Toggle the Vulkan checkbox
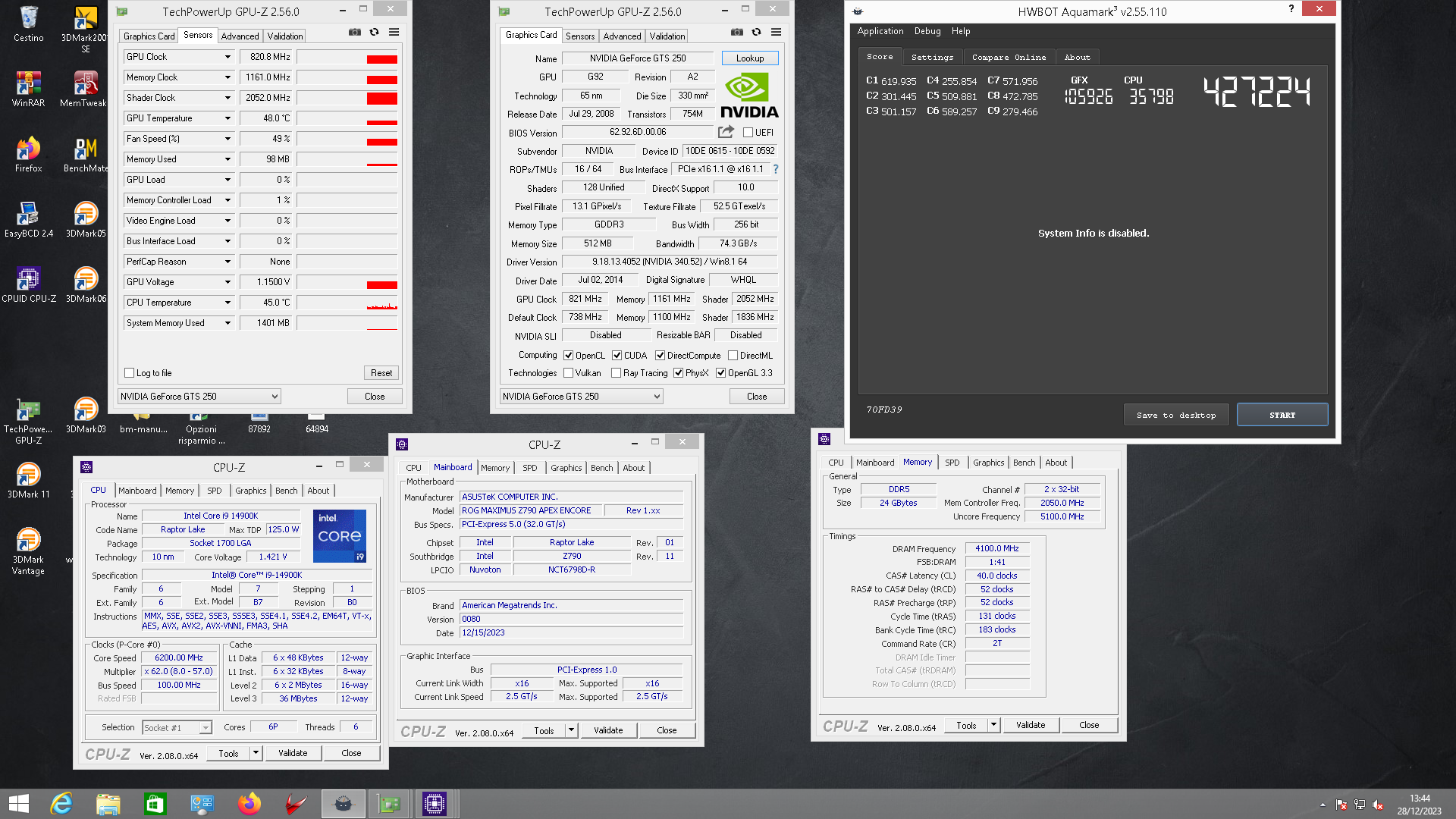Viewport: 1456px width, 819px height. click(568, 372)
